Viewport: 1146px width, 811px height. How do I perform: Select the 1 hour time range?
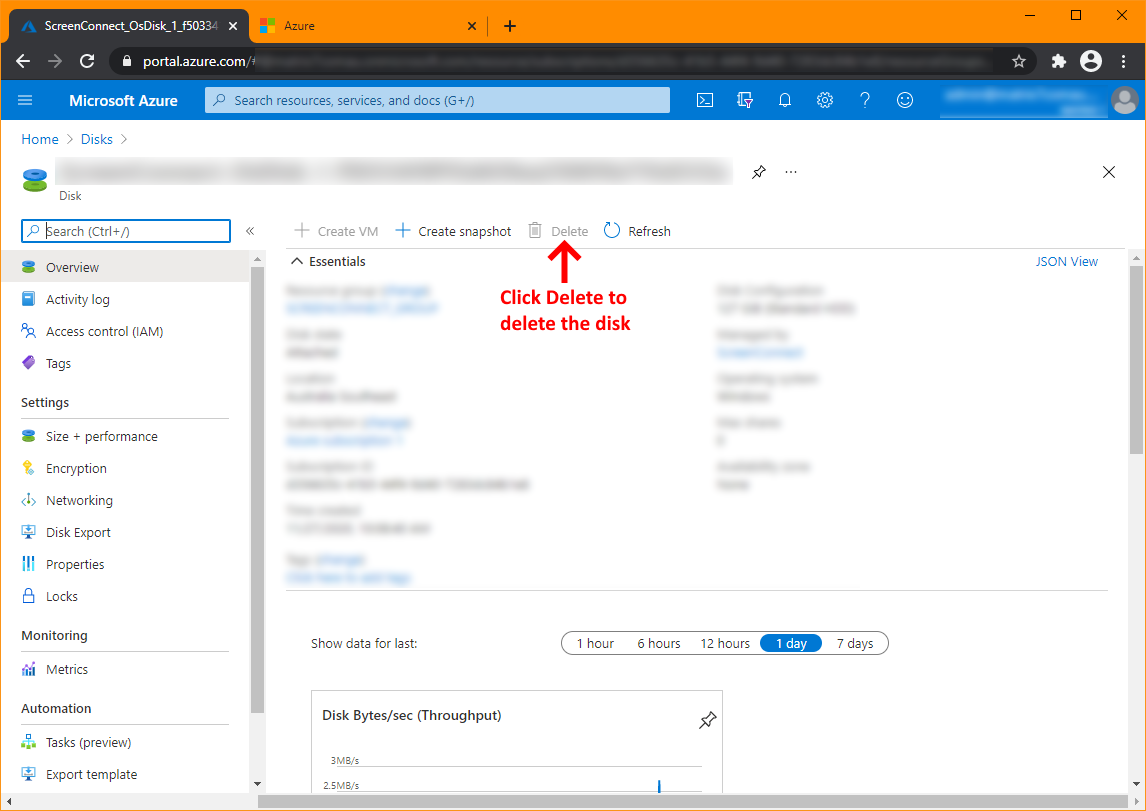click(594, 644)
